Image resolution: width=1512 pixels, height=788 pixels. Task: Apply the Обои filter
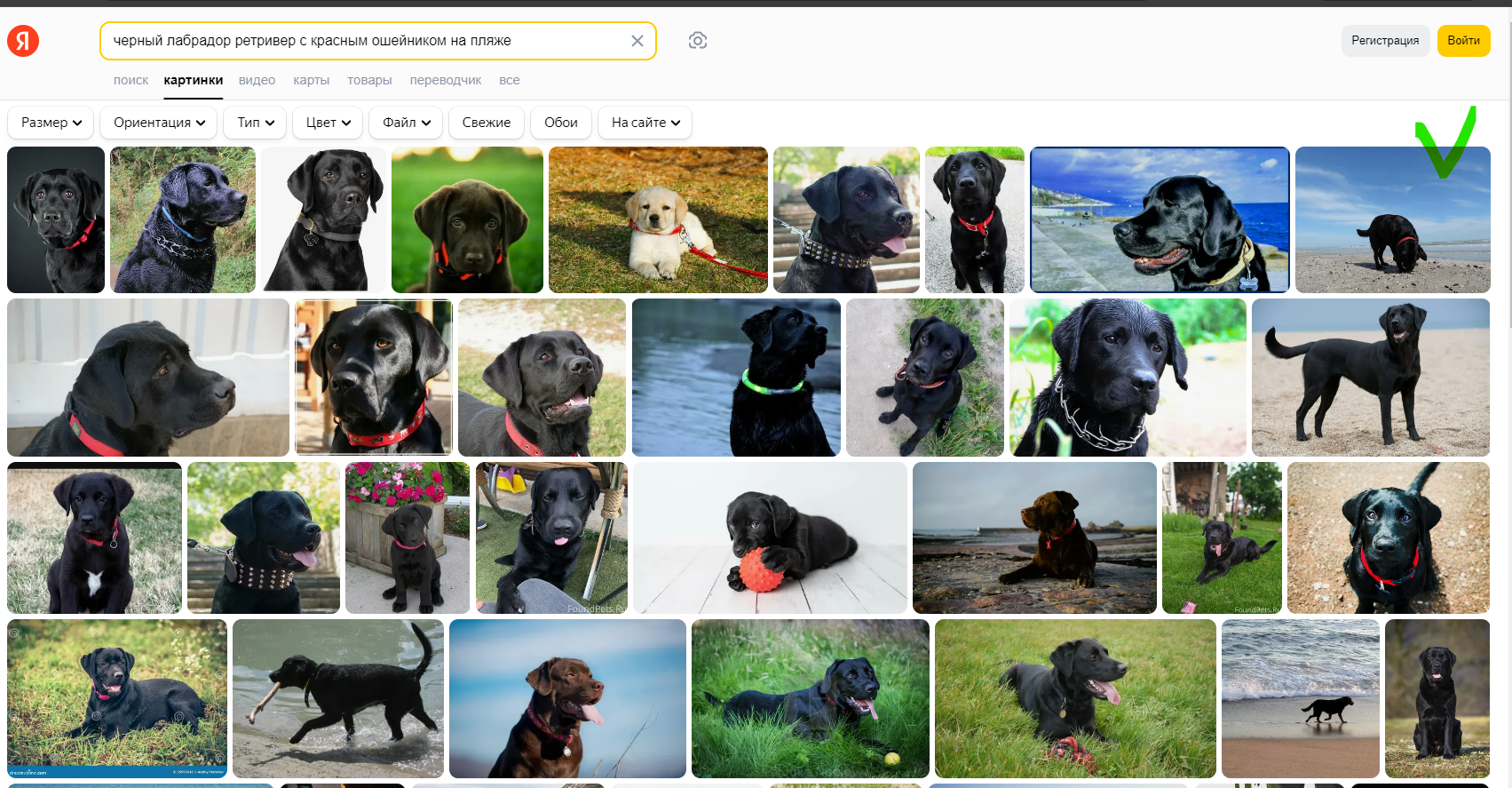click(561, 123)
